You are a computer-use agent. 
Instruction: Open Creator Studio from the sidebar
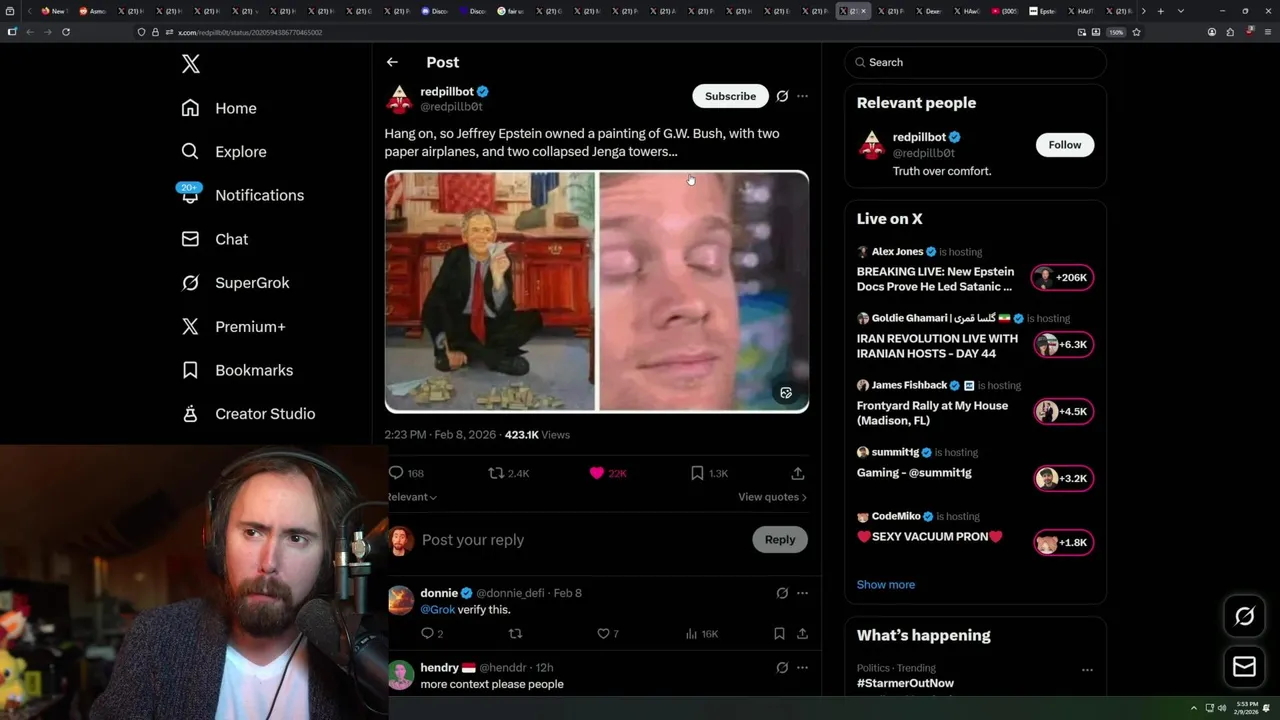[248, 414]
